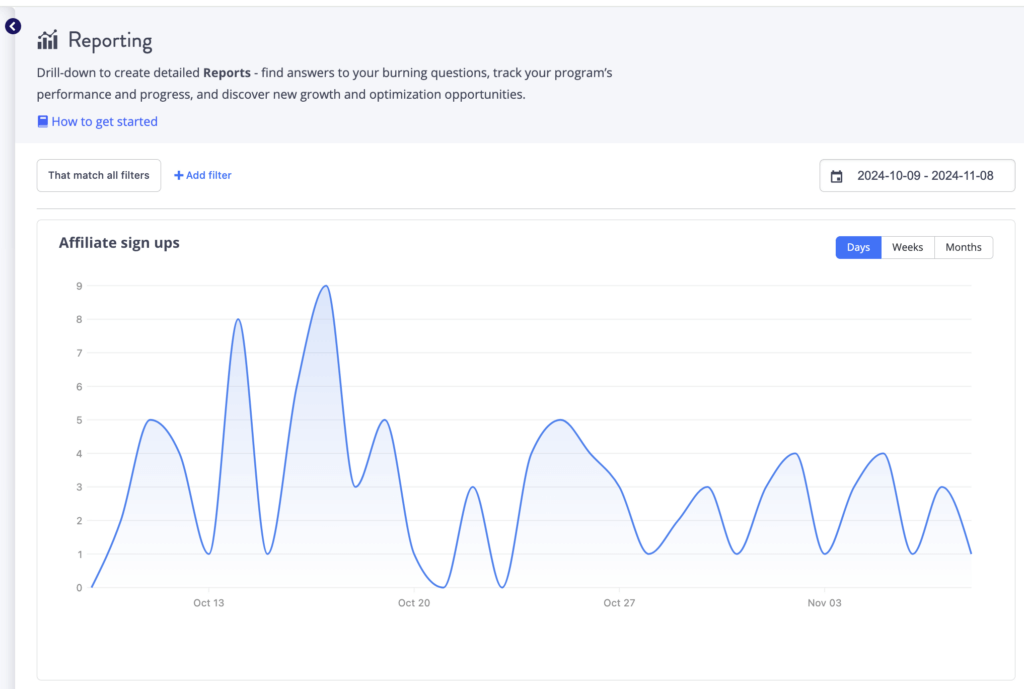
Task: Open the That match all filters selector
Action: 98,175
